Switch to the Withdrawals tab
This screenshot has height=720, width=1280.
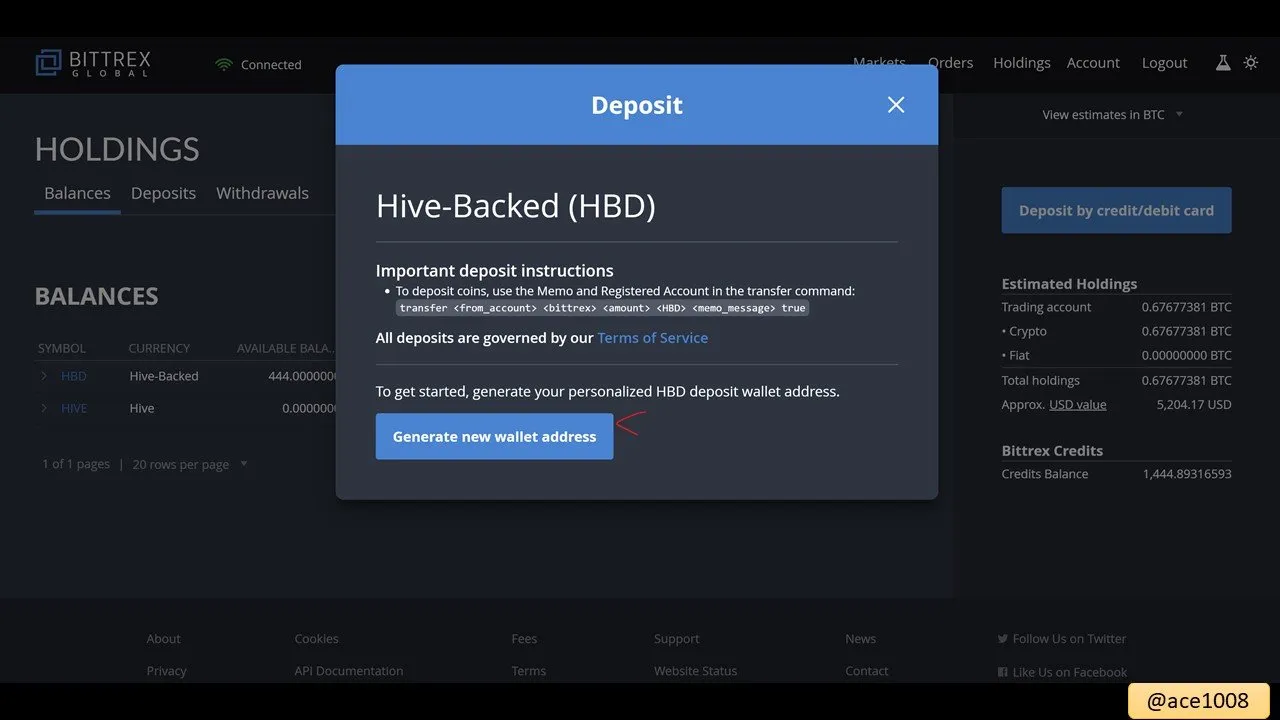tap(262, 193)
